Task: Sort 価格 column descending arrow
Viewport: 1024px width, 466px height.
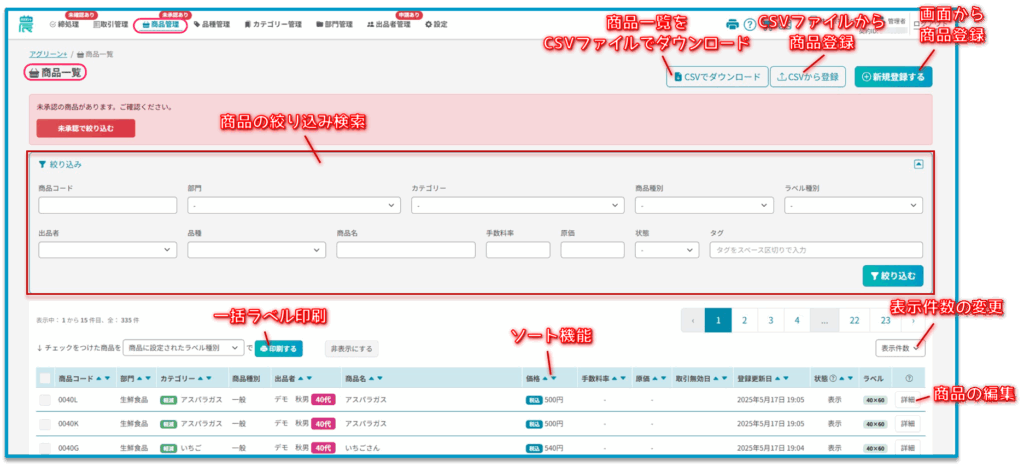Action: 553,379
